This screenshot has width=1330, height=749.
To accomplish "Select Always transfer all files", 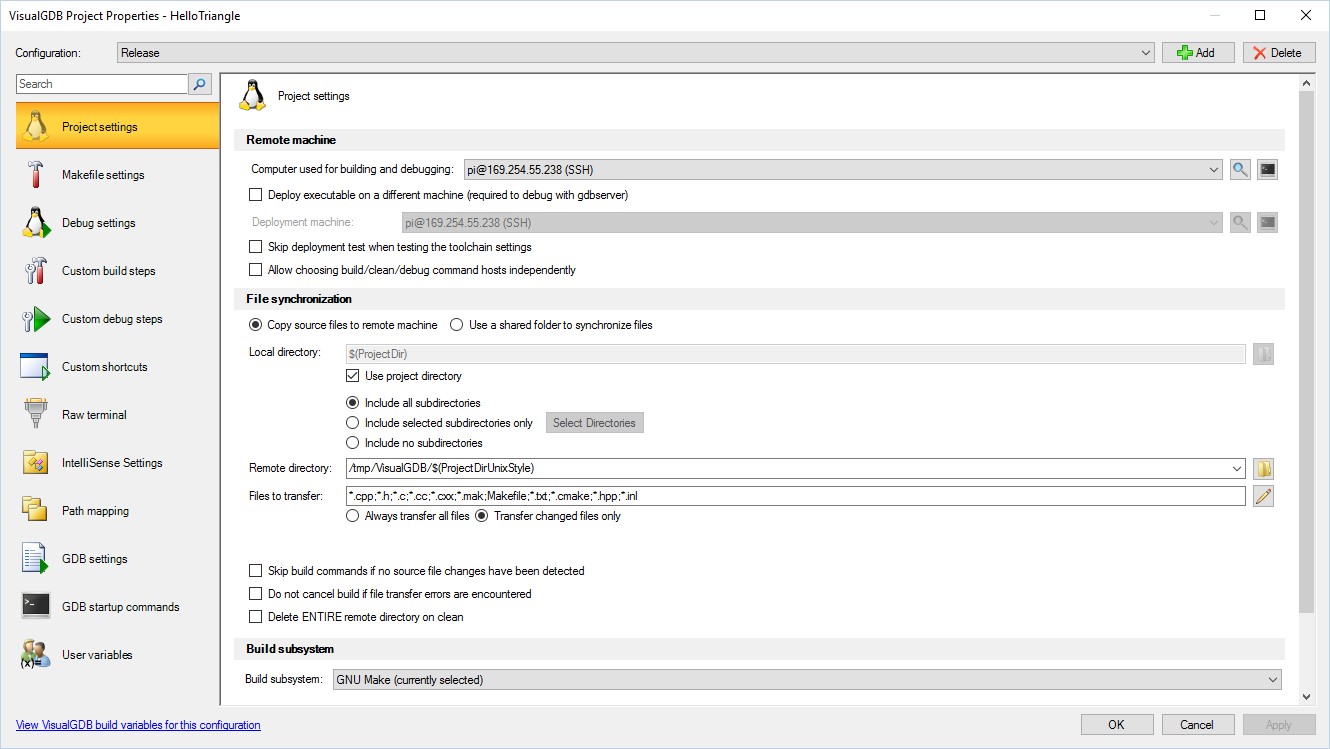I will point(352,516).
